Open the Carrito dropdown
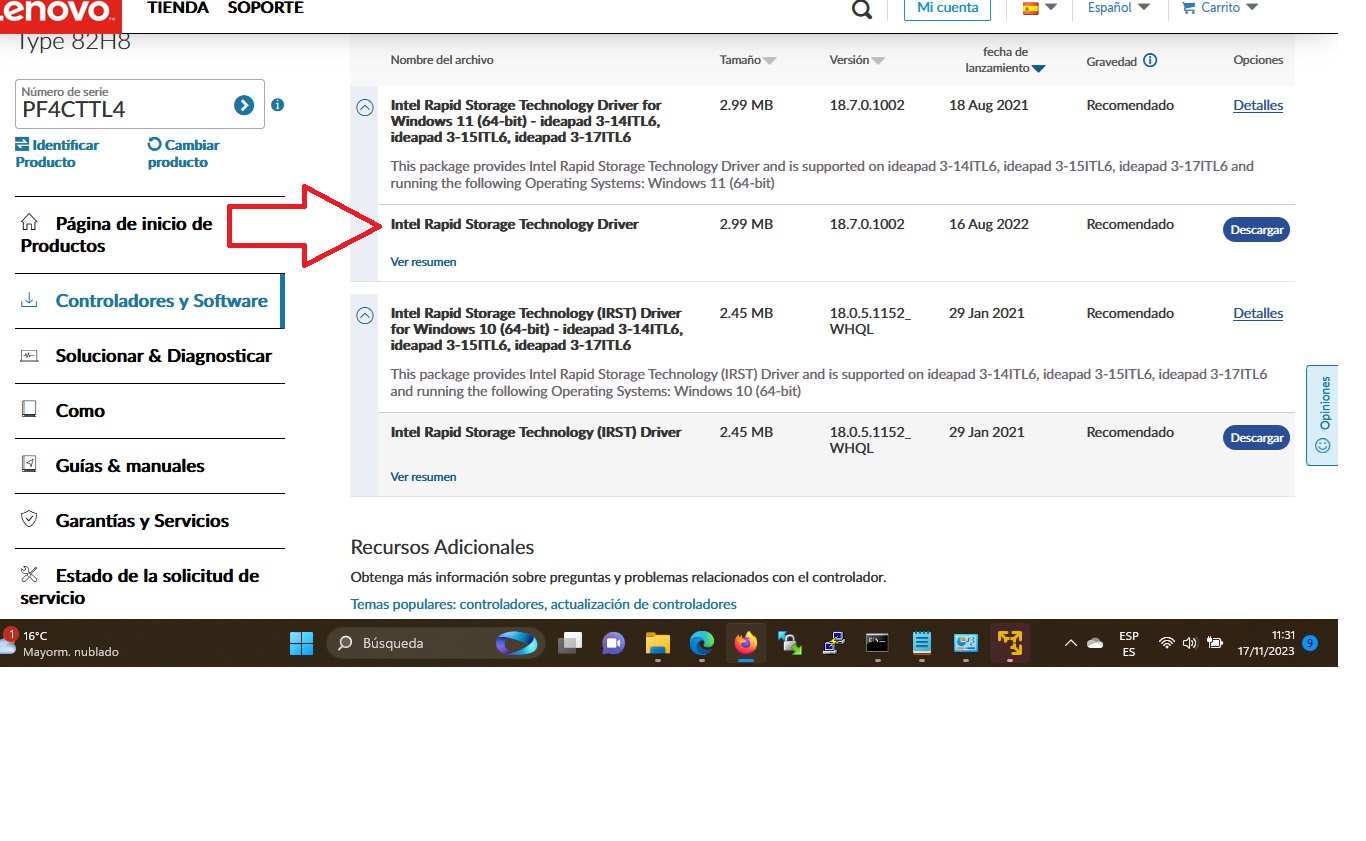The width and height of the screenshot is (1366, 841). point(1219,8)
